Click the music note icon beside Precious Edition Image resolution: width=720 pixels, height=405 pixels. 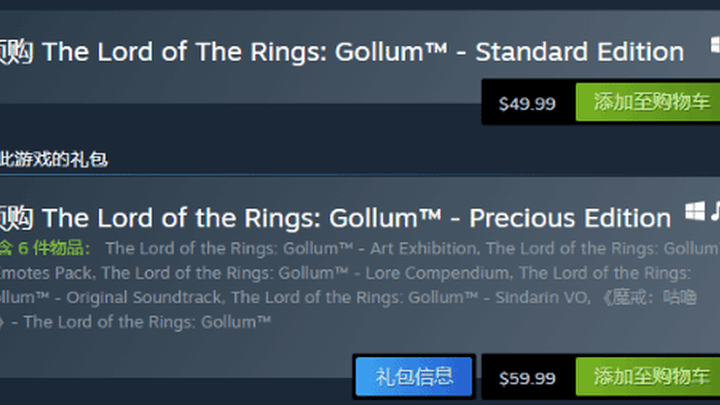click(x=715, y=211)
